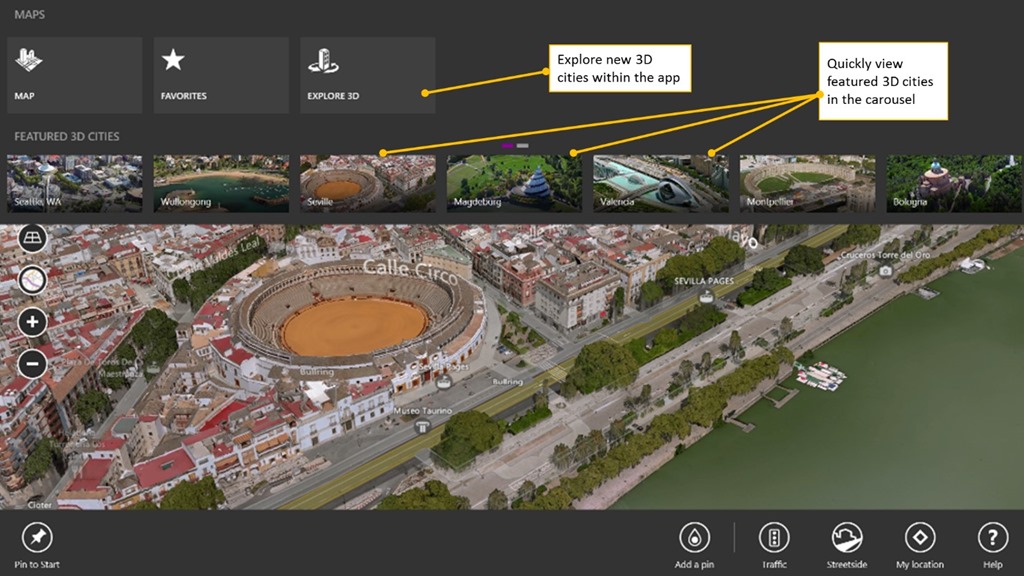
Task: Toggle the map tilt view icon
Action: tap(32, 239)
